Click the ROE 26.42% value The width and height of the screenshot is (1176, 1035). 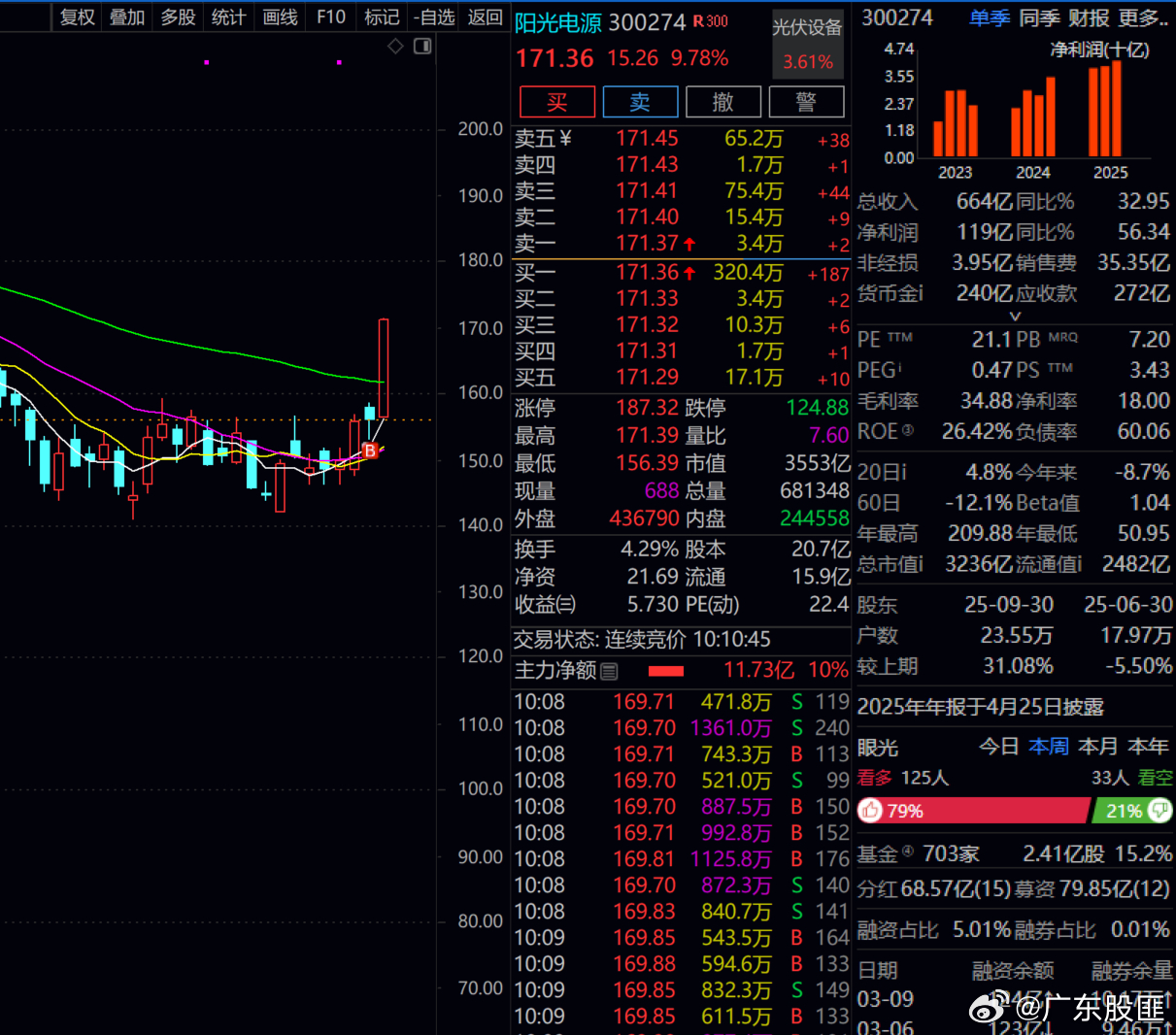click(978, 431)
